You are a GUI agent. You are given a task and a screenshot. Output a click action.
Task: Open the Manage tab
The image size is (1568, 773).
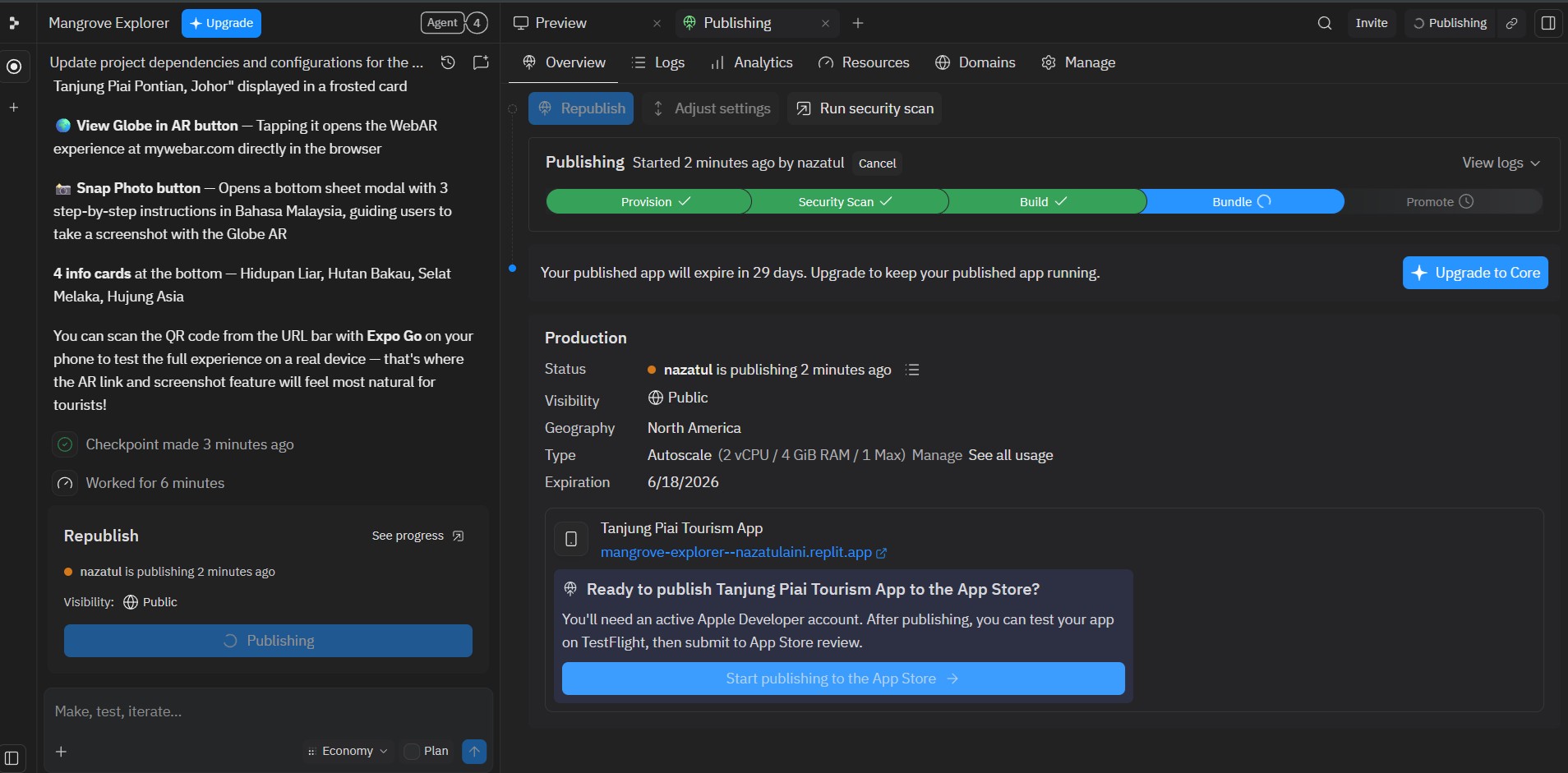point(1078,62)
